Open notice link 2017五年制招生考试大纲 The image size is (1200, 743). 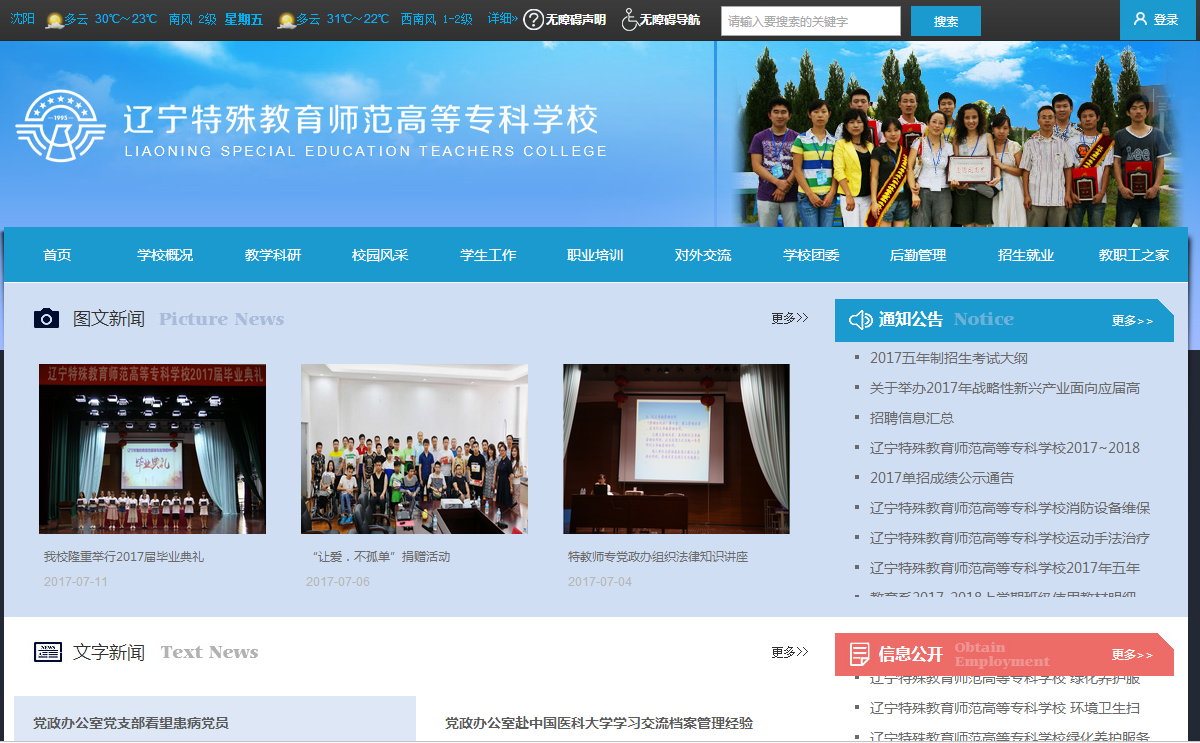[948, 358]
